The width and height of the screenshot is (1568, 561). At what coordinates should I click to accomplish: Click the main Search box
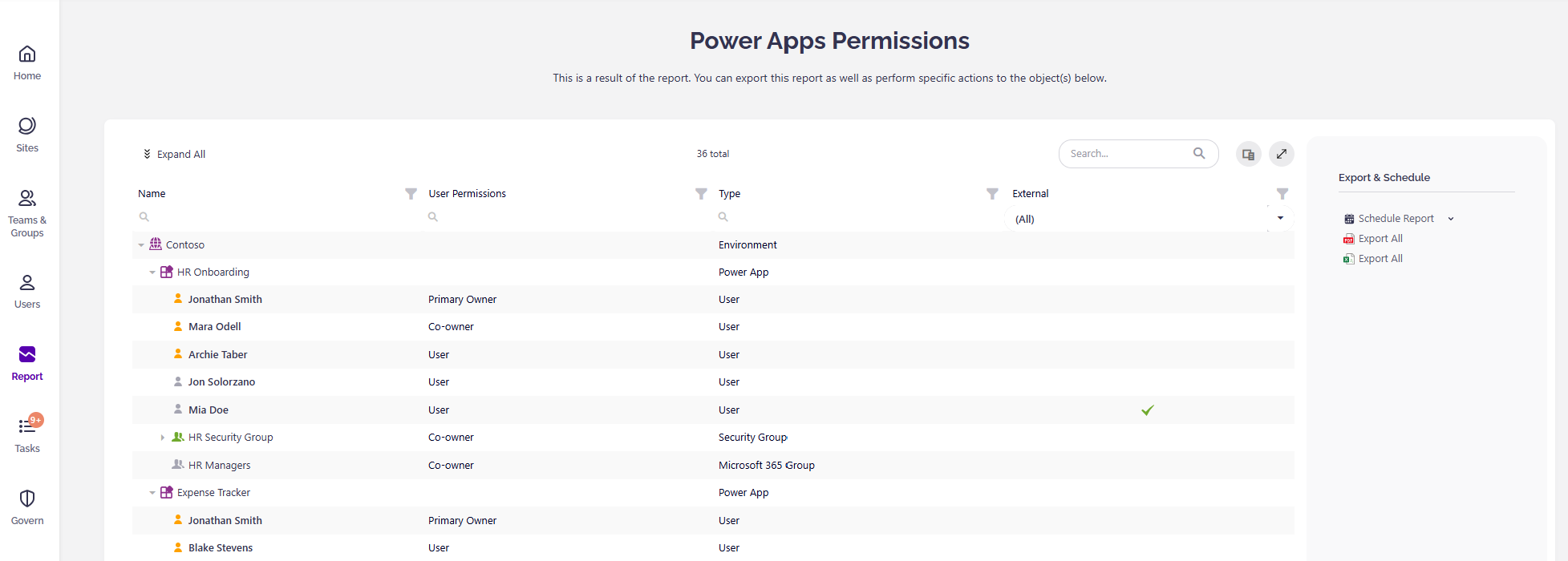(x=1138, y=154)
